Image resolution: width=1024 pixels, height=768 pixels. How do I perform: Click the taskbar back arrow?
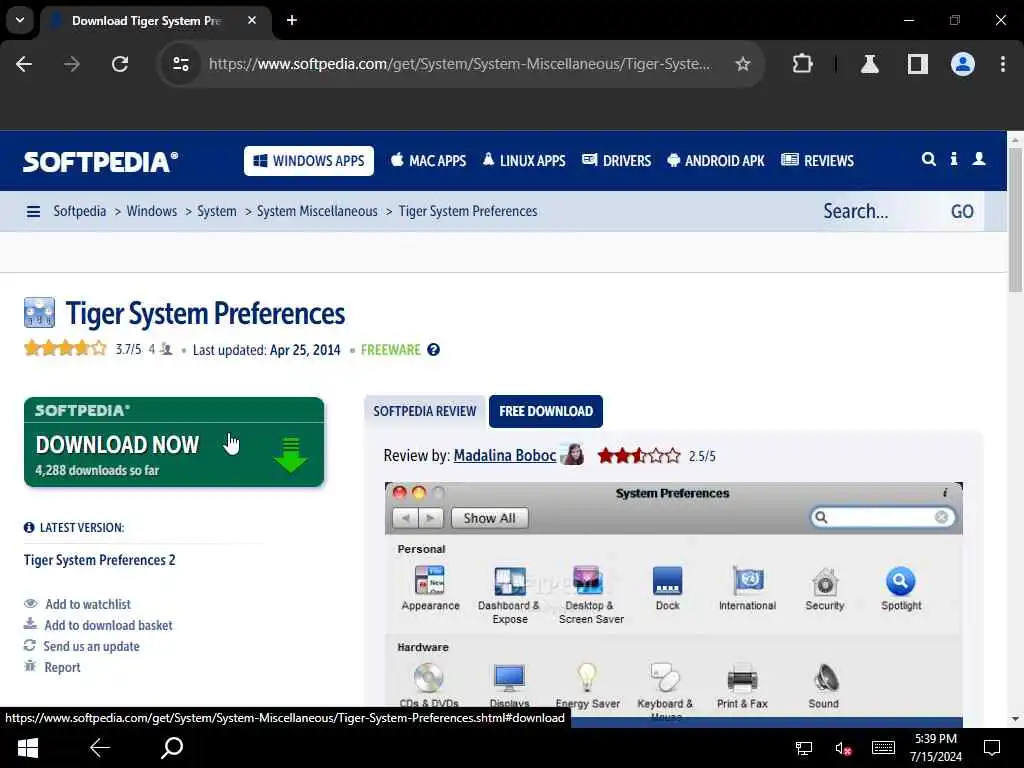tap(99, 748)
